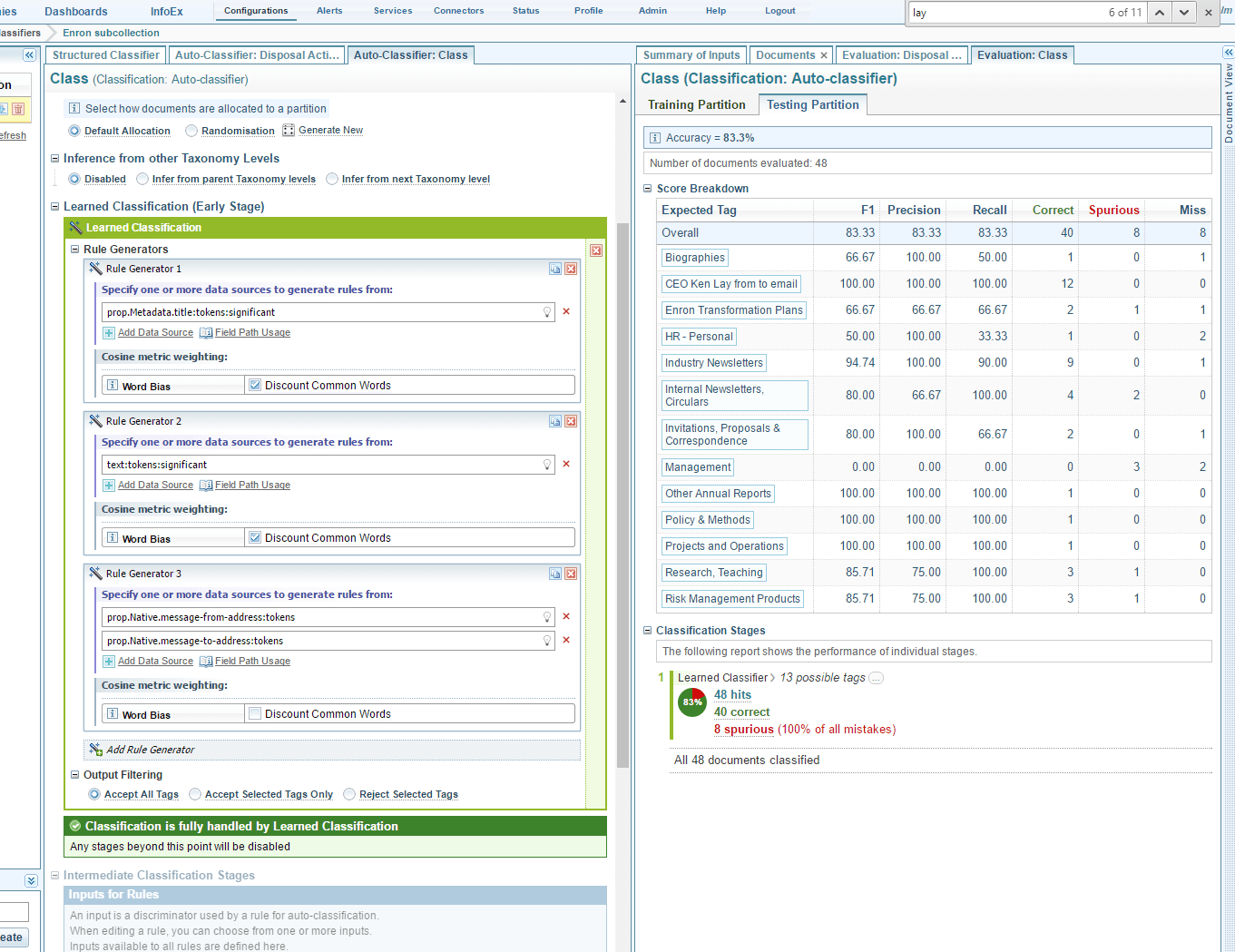Select Accept Selected Tags Only option
Image resolution: width=1235 pixels, height=952 pixels.
pos(195,794)
